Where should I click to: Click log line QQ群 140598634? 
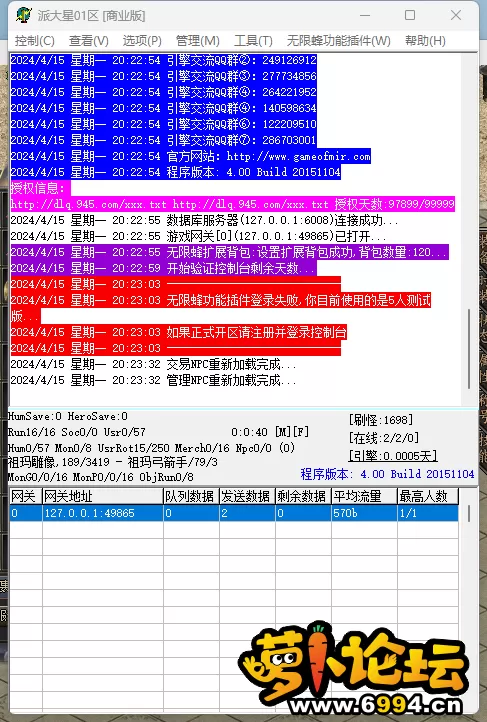163,108
